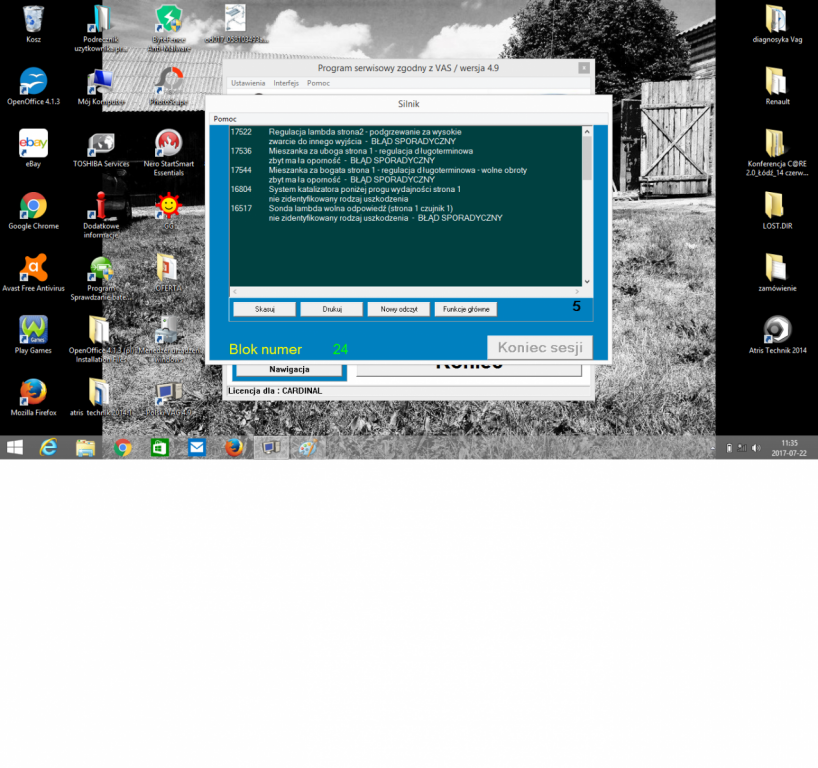Click scroll down arrow in fault list
818x768 pixels.
(x=587, y=281)
